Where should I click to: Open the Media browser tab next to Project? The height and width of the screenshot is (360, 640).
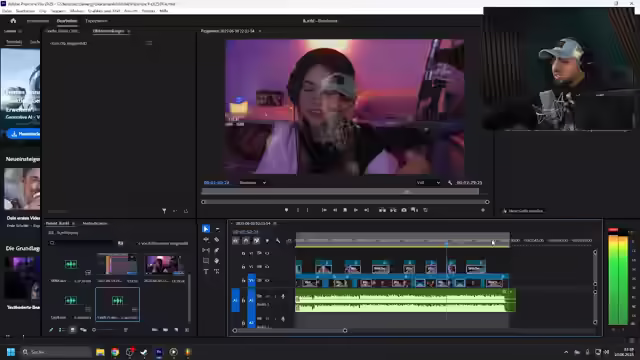click(95, 223)
